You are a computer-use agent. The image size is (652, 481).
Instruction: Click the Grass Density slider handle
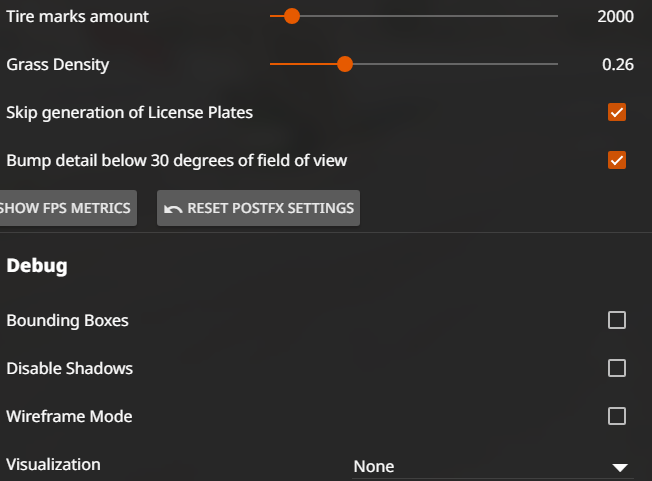[345, 64]
